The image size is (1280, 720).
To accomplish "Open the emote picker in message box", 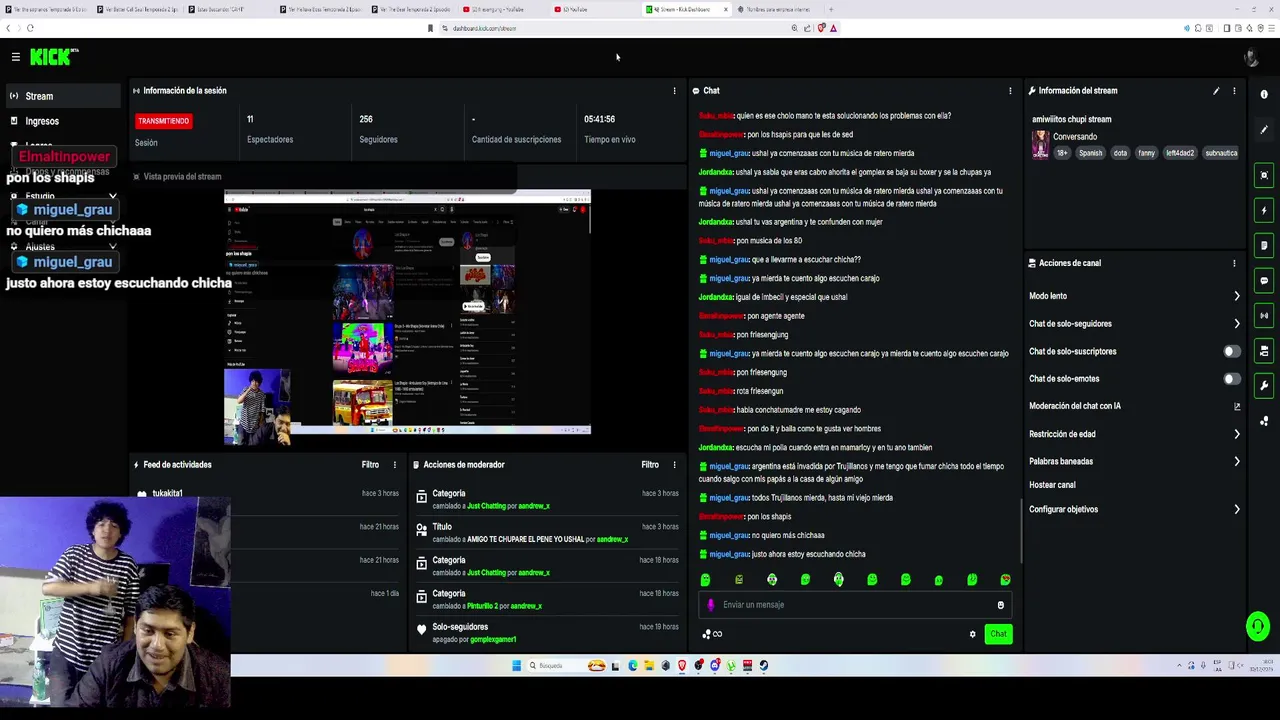I will click(1000, 605).
